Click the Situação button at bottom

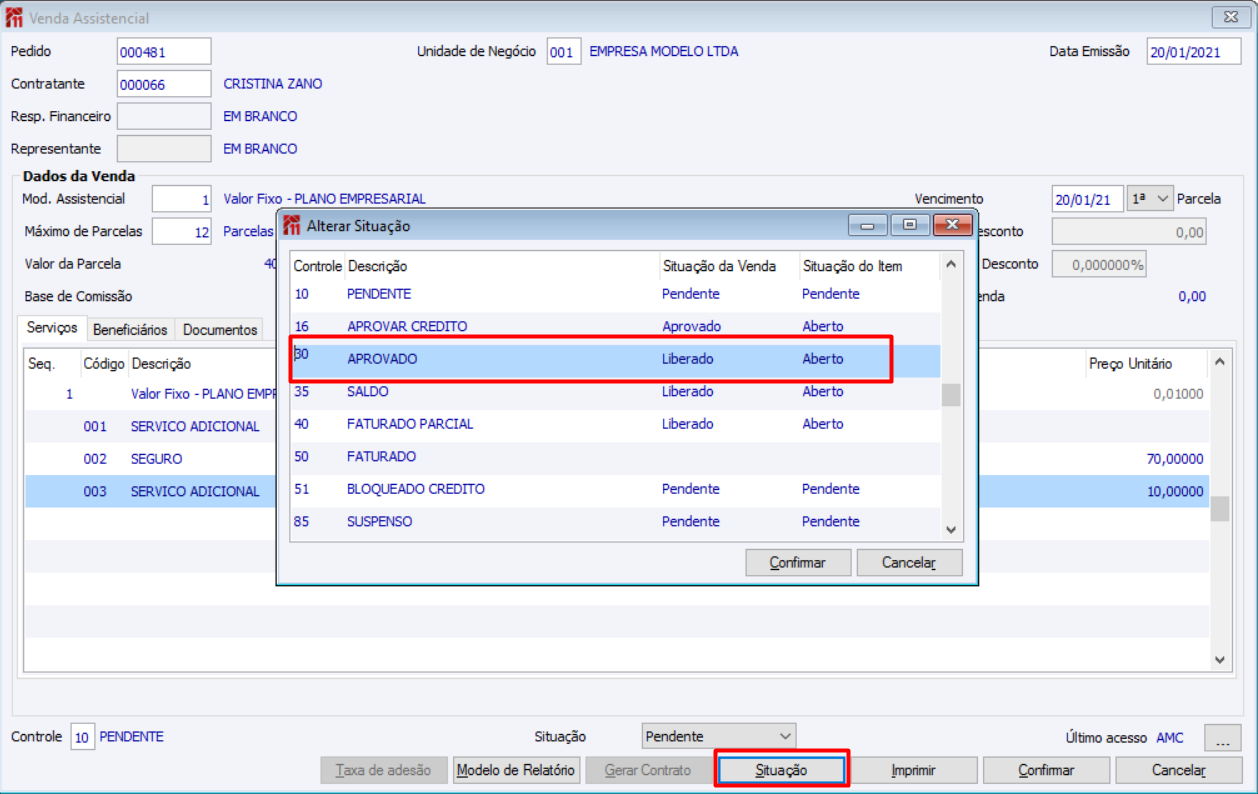pyautogui.click(x=781, y=770)
